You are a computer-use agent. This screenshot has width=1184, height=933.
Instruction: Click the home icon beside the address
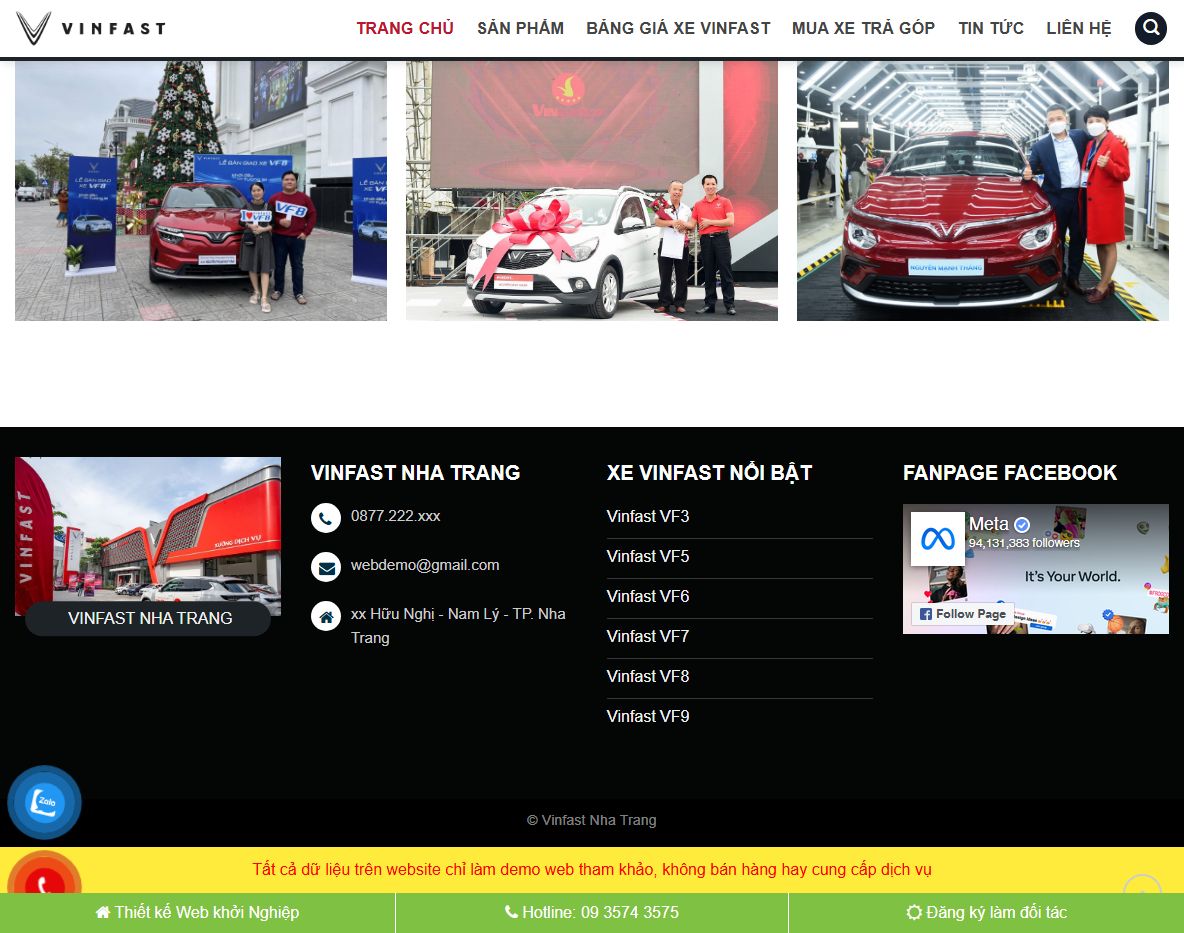[326, 616]
